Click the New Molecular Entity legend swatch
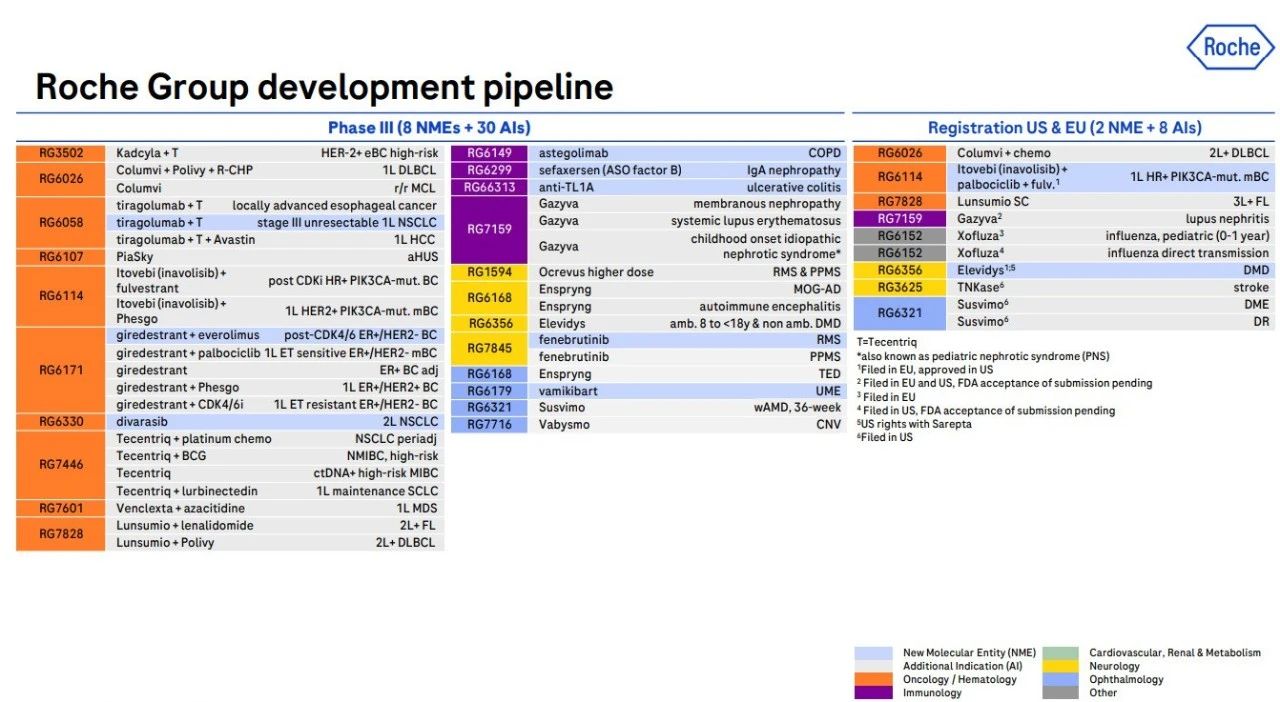The image size is (1280, 702). point(873,653)
